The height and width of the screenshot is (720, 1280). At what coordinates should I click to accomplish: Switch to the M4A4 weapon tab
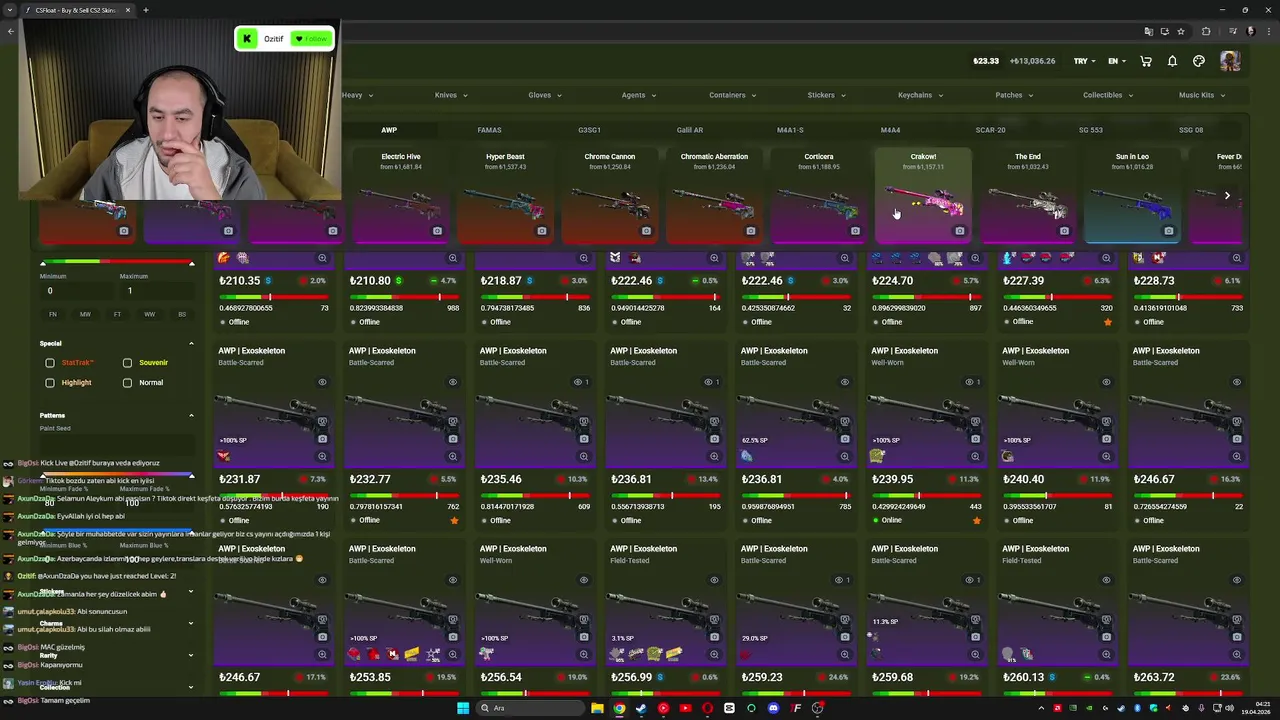pos(890,130)
